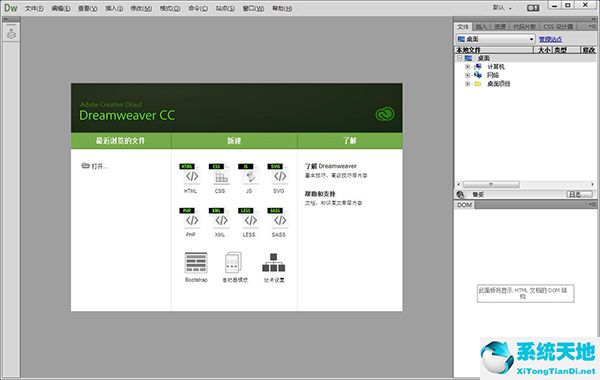Expand the 桌面项目 tree node

[467, 83]
